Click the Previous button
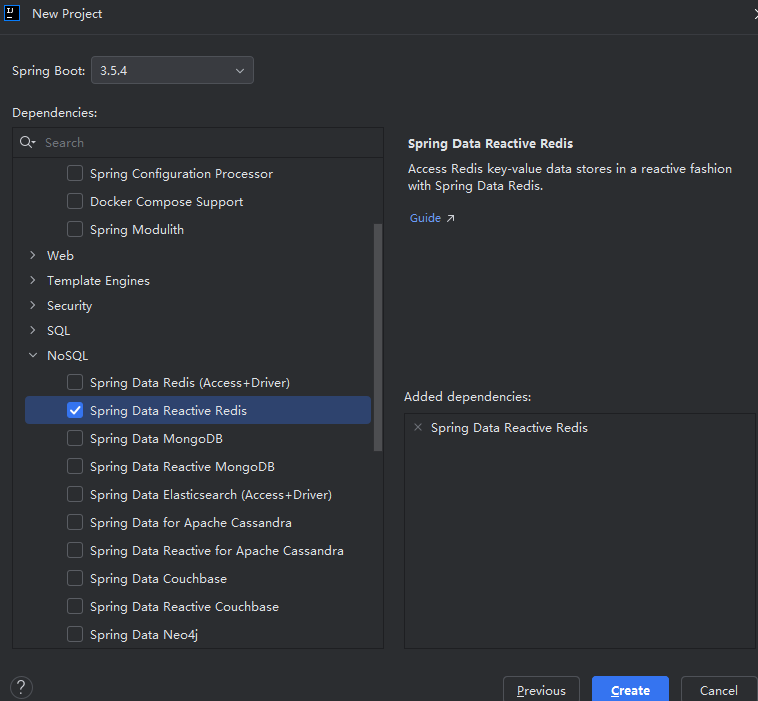This screenshot has width=758, height=701. [541, 689]
